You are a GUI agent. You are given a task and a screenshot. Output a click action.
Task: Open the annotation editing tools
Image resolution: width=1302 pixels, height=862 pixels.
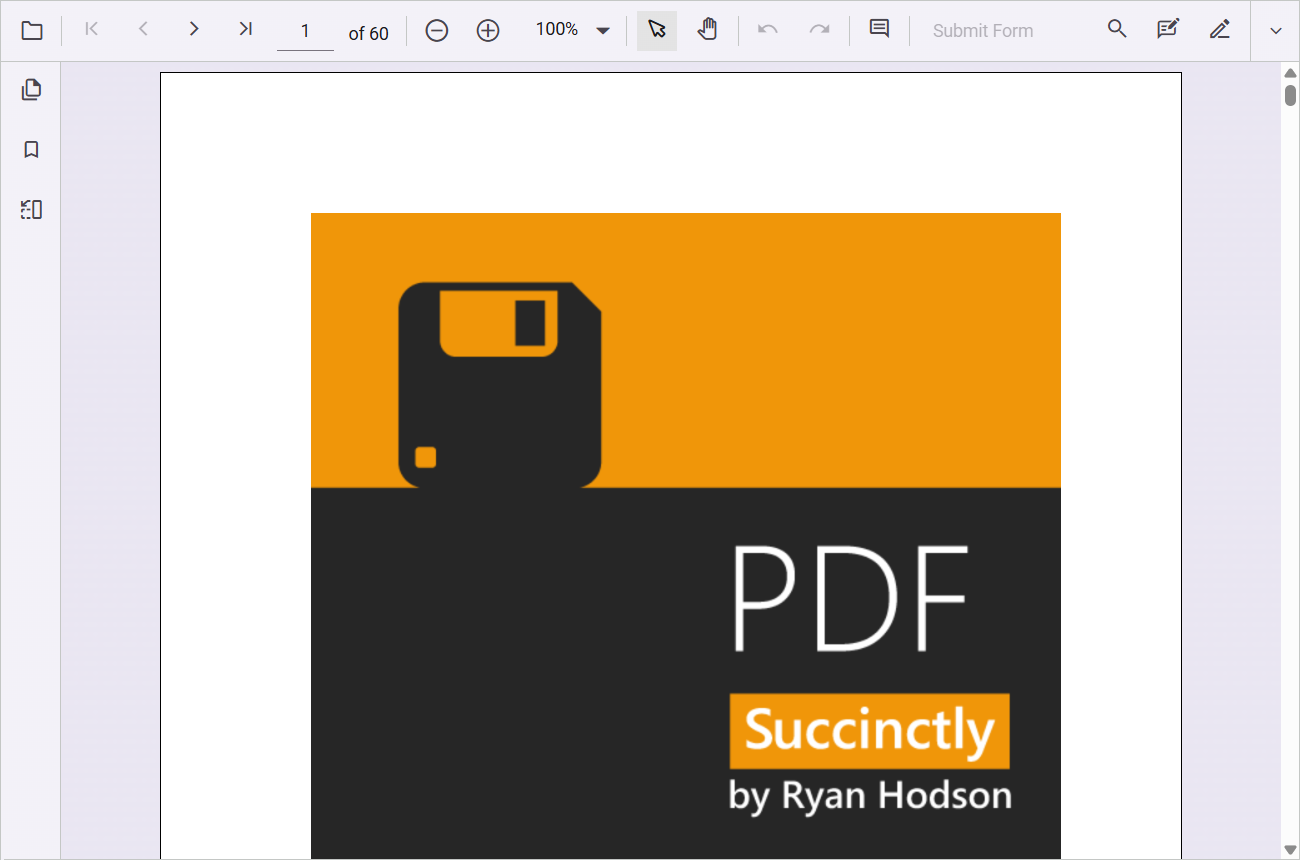(x=1168, y=29)
